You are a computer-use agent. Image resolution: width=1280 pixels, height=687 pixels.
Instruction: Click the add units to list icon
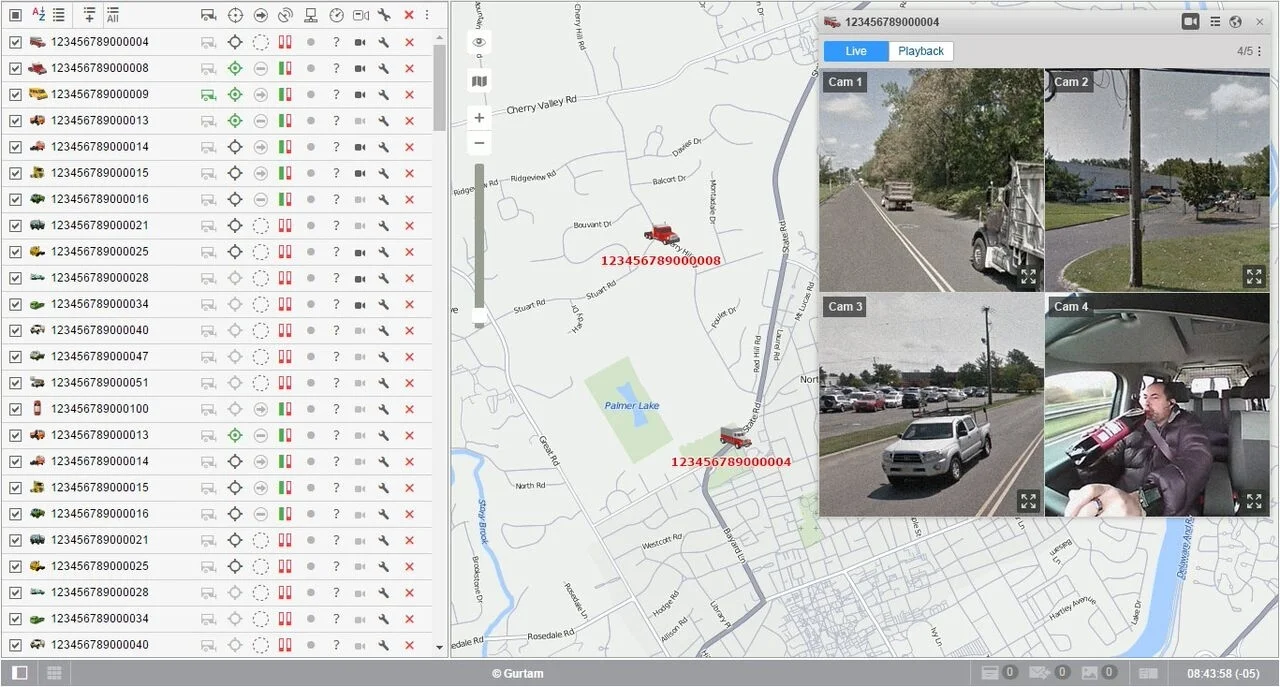click(x=89, y=15)
